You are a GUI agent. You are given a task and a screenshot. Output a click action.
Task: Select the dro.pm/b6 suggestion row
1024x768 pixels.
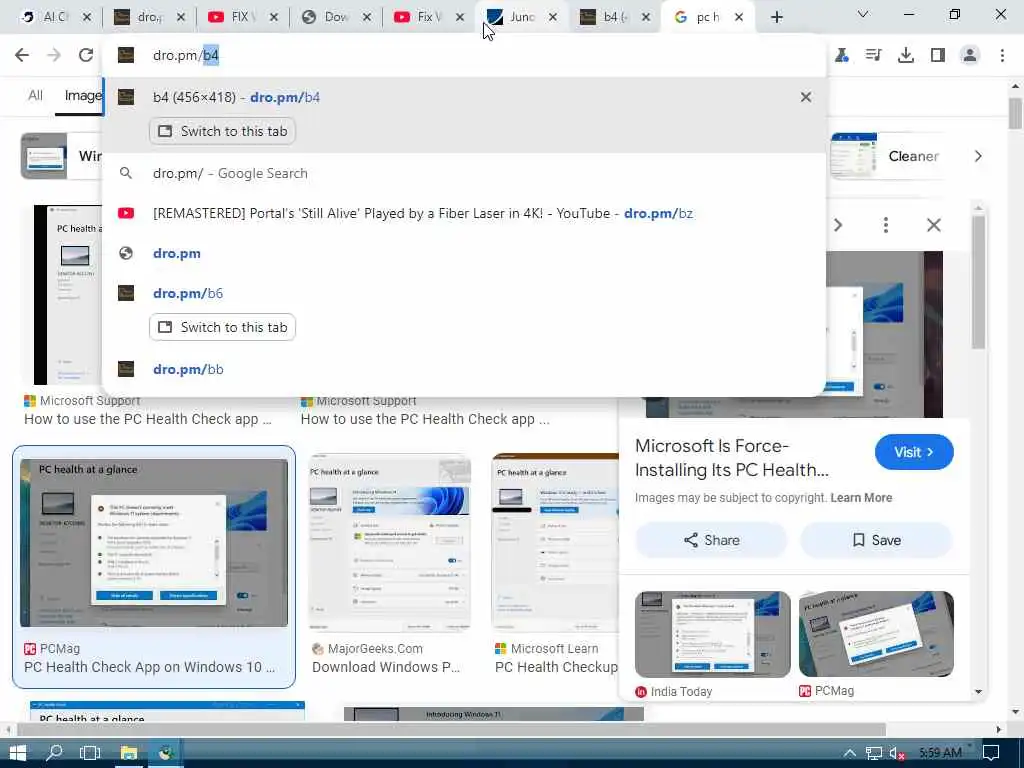pyautogui.click(x=464, y=293)
